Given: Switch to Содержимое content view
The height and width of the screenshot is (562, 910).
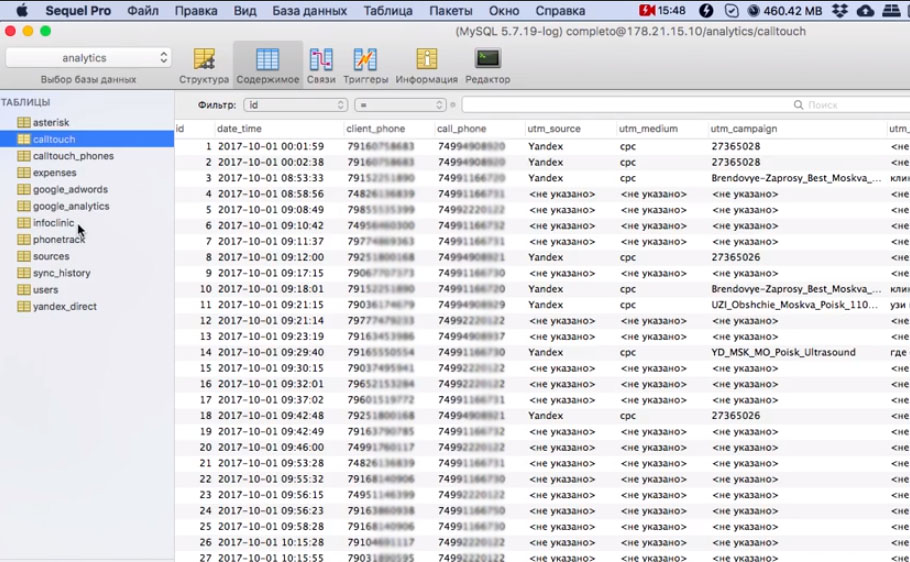Looking at the screenshot, I should [x=268, y=66].
